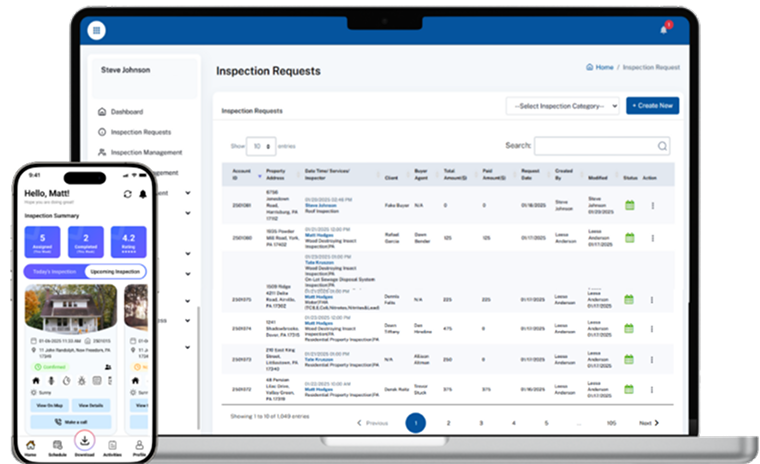Open Select Inspection Category dropdown
760x464 pixels.
563,106
